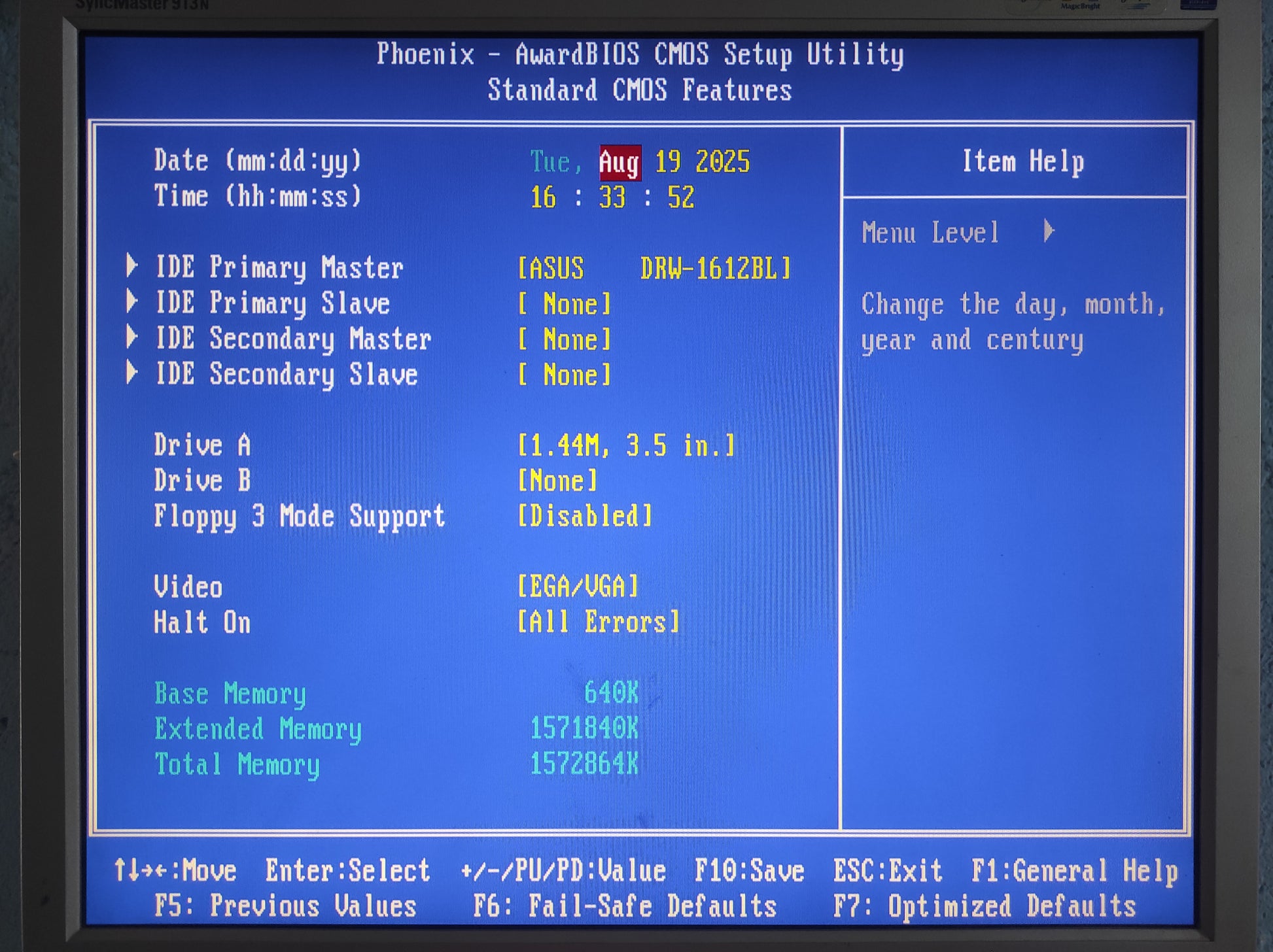Select the IDE Secondary Slave menu item

point(287,375)
